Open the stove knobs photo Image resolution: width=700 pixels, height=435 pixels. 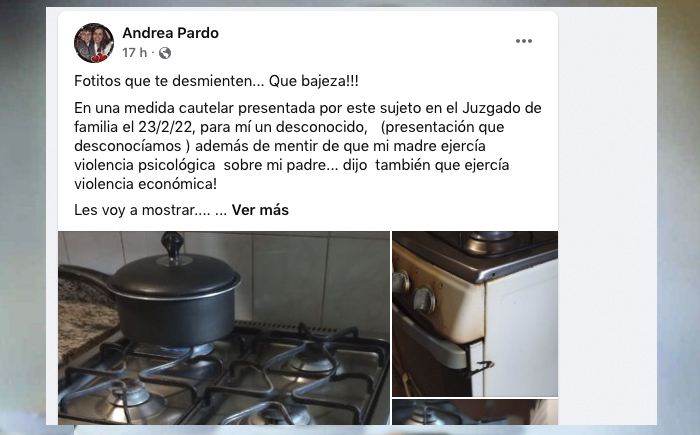(475, 314)
